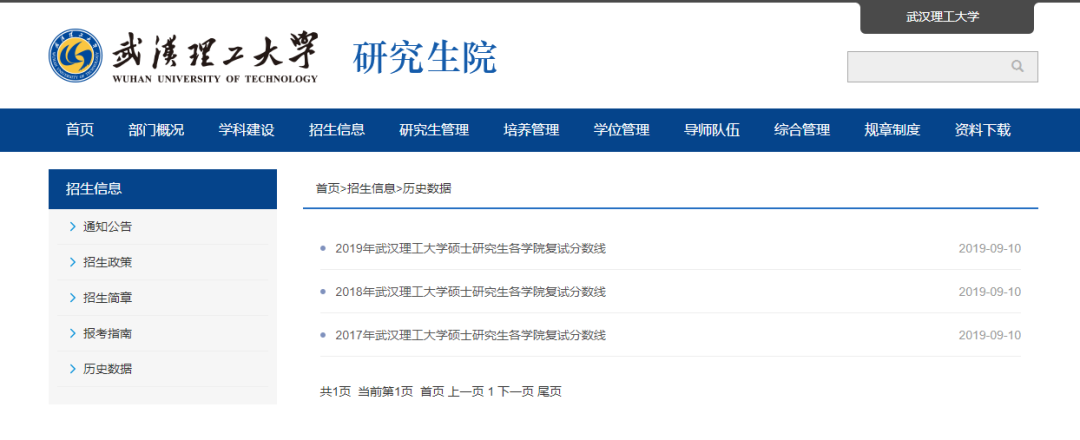
Task: Click the Wuhan University of Technology logo
Action: coord(183,57)
